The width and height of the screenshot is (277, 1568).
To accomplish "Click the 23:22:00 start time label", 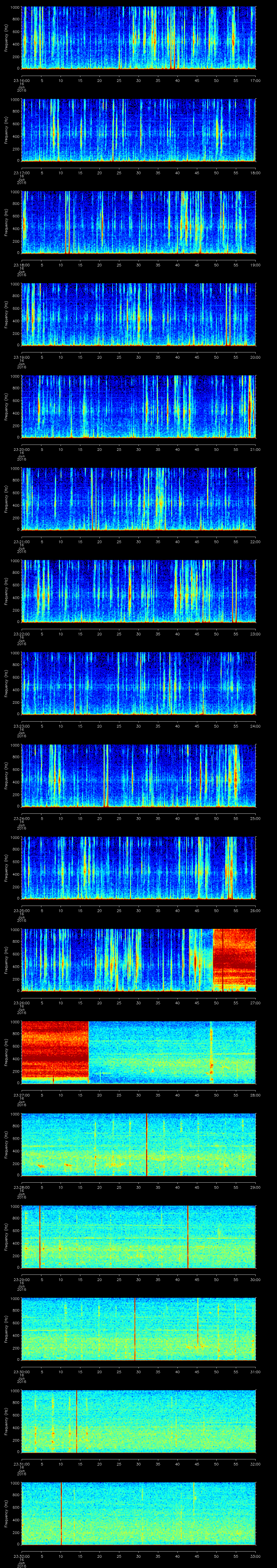I will click(x=21, y=634).
